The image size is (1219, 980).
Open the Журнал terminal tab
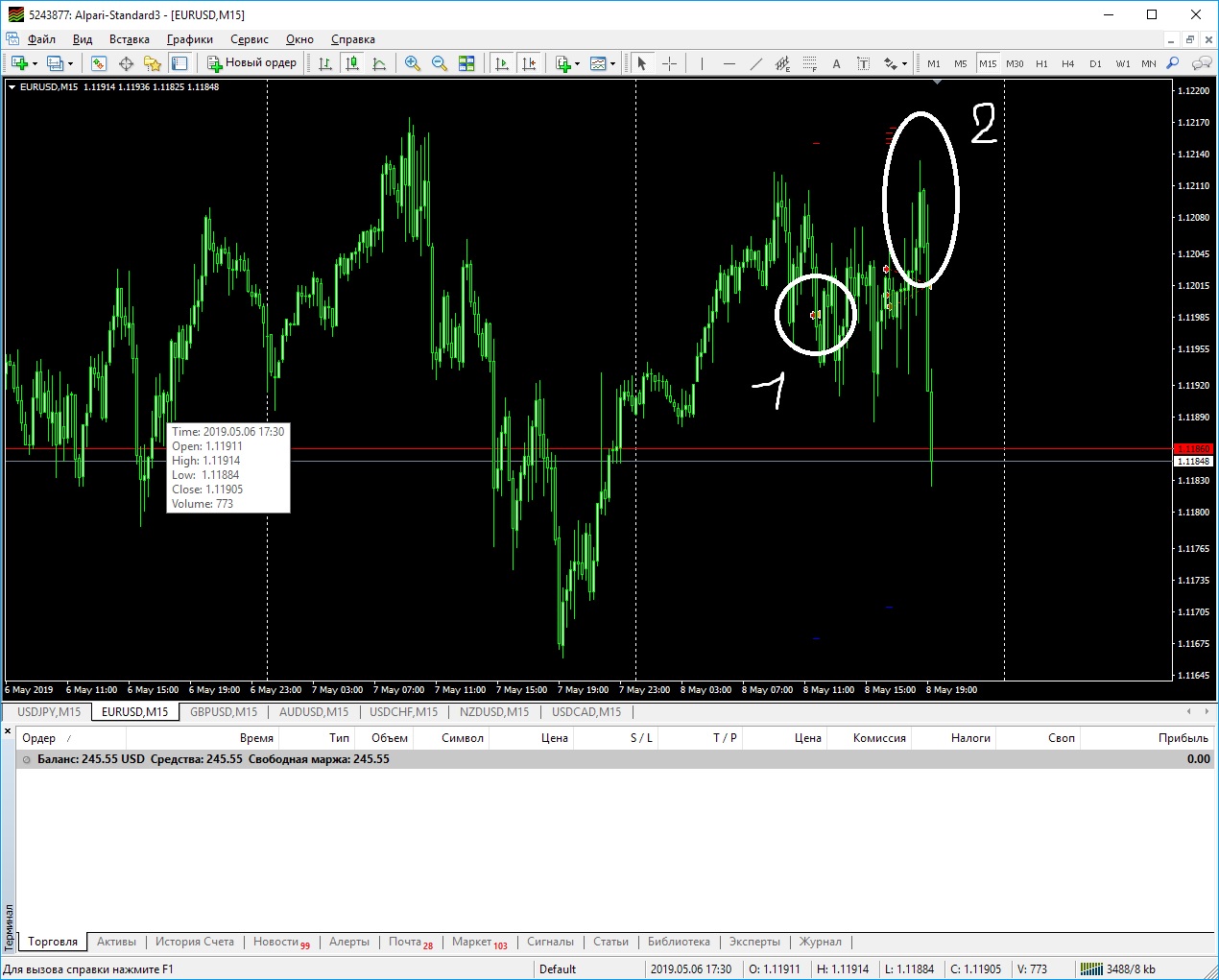tap(821, 942)
